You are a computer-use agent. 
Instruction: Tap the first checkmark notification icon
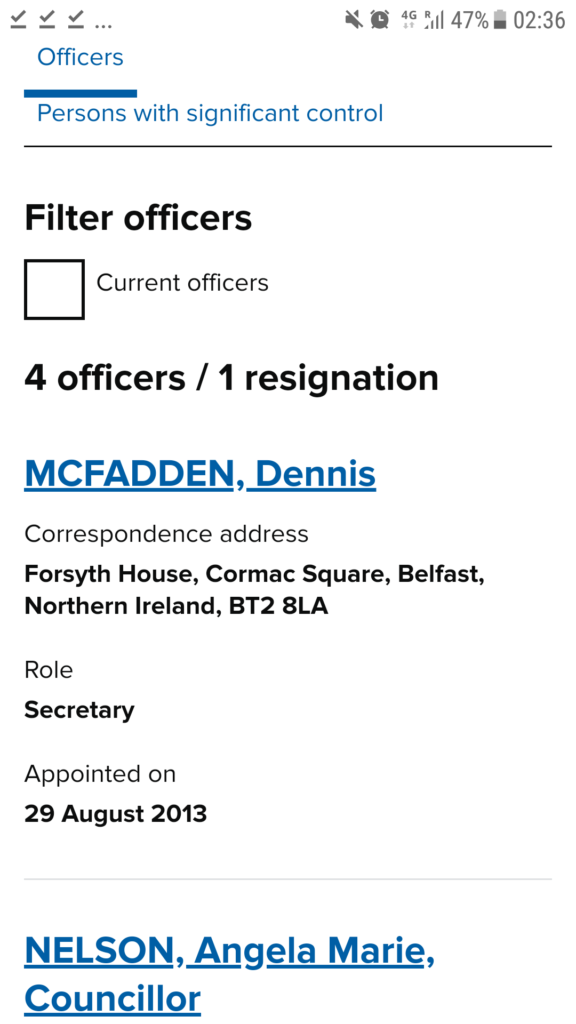point(16,19)
